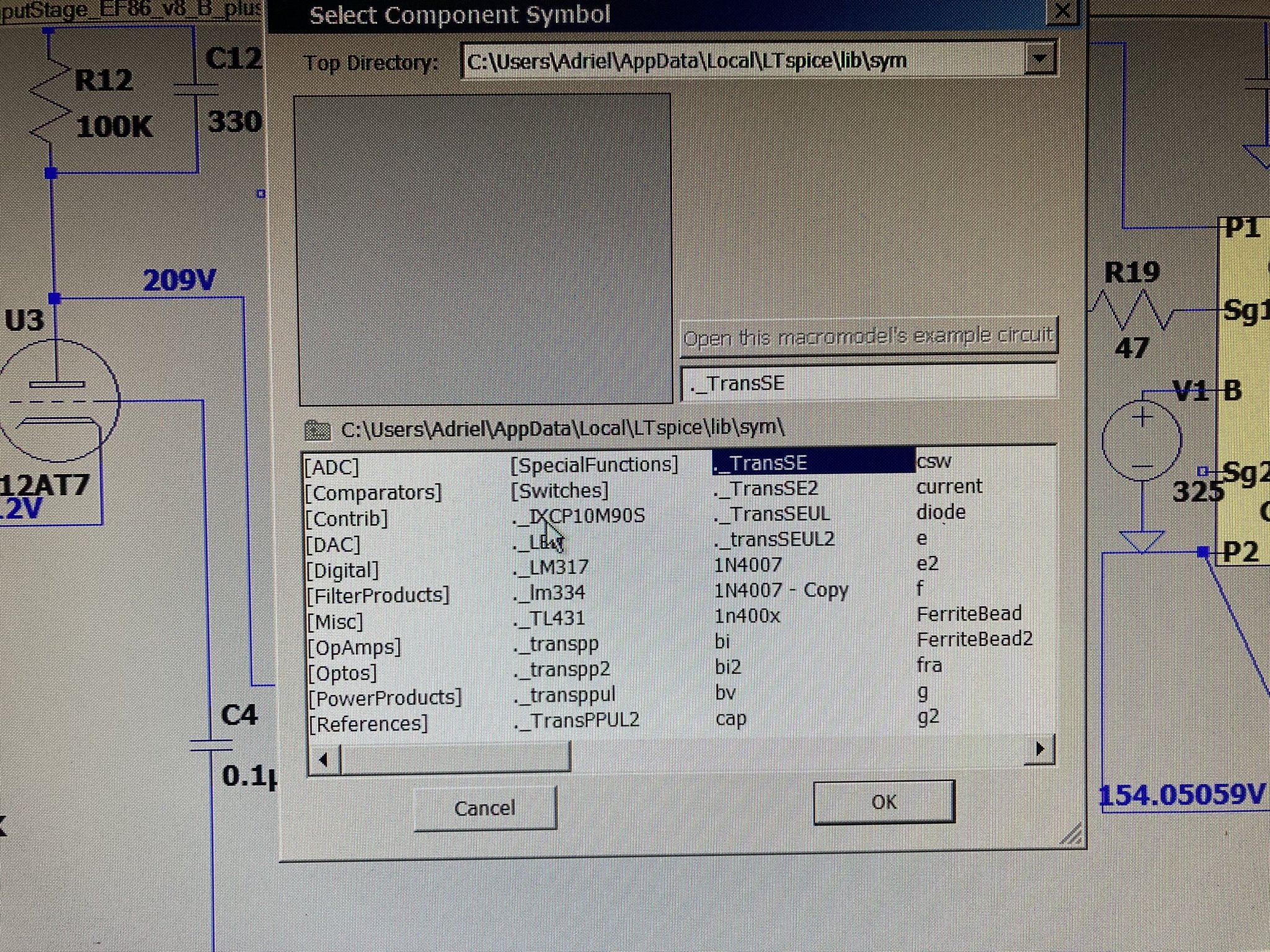Open the [ADC] folder

332,467
